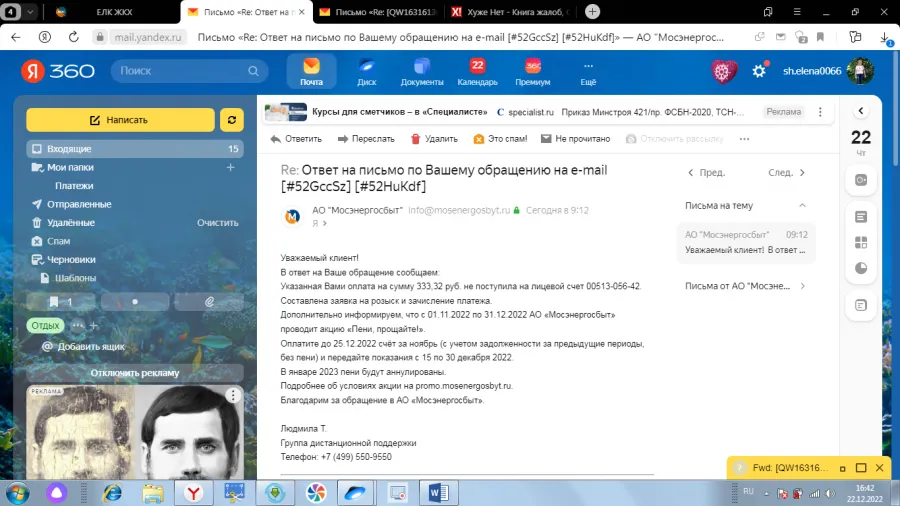900x506 pixels.
Task: Open the Почта mail service icon
Action: pos(311,72)
